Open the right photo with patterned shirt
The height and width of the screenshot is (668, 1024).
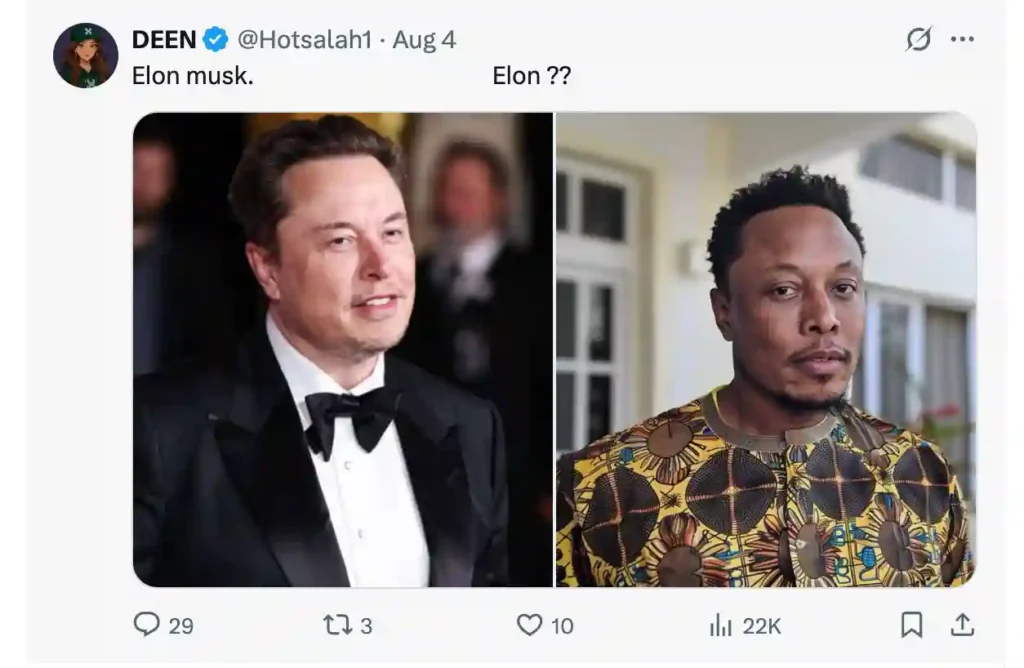(765, 349)
